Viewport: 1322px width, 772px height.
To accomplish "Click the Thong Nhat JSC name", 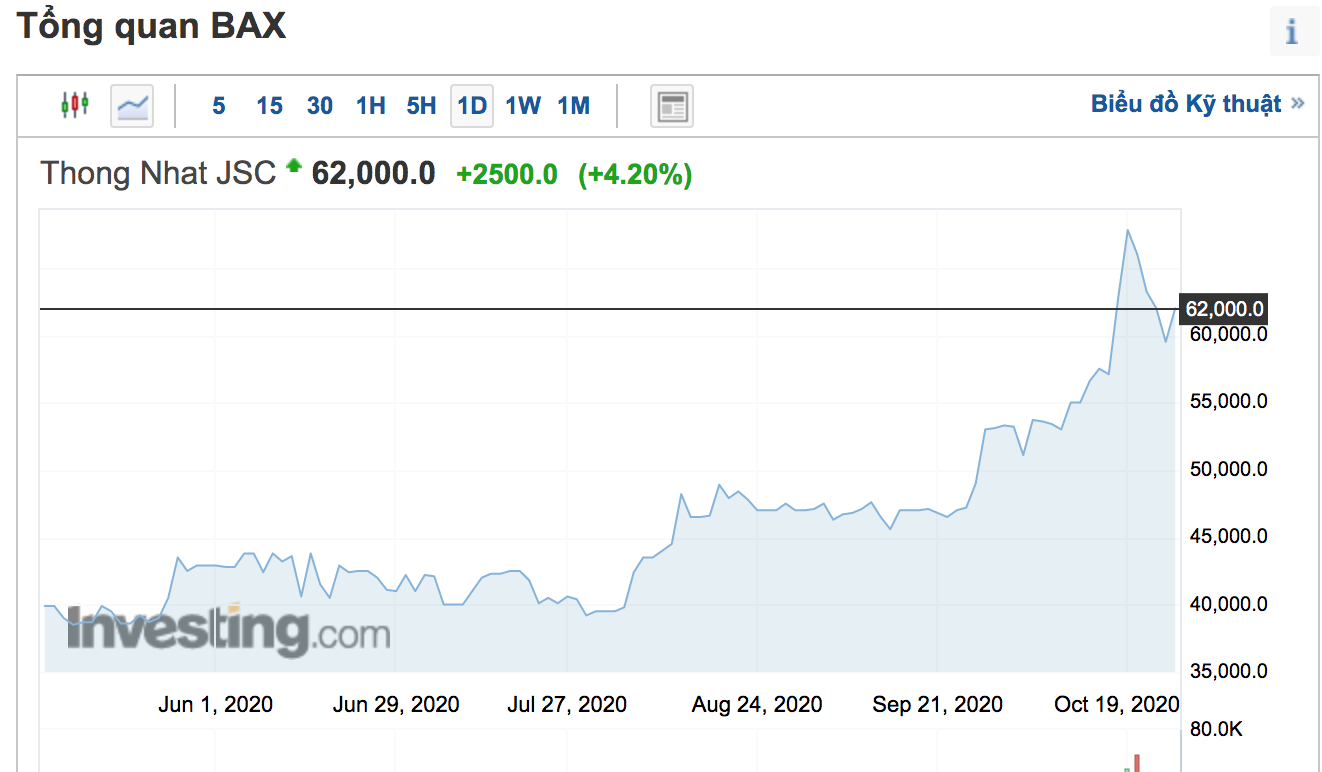I will coord(158,174).
